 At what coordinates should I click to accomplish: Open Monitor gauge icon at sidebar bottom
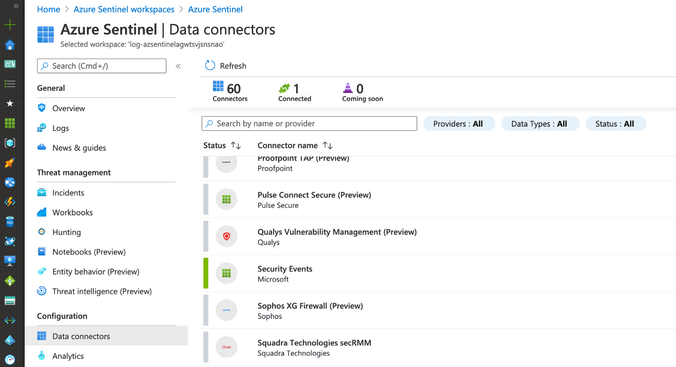tap(10, 360)
